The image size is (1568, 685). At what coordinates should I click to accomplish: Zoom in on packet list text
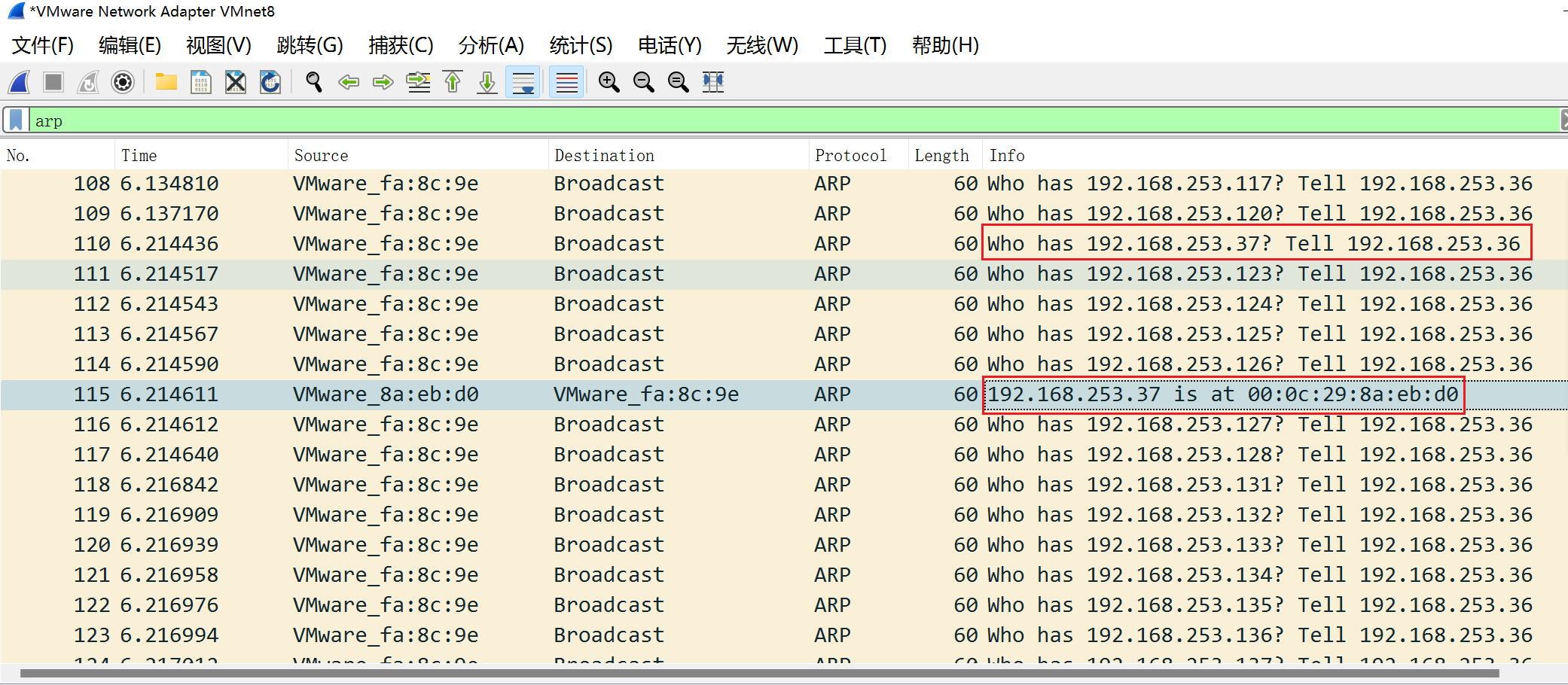click(x=609, y=82)
